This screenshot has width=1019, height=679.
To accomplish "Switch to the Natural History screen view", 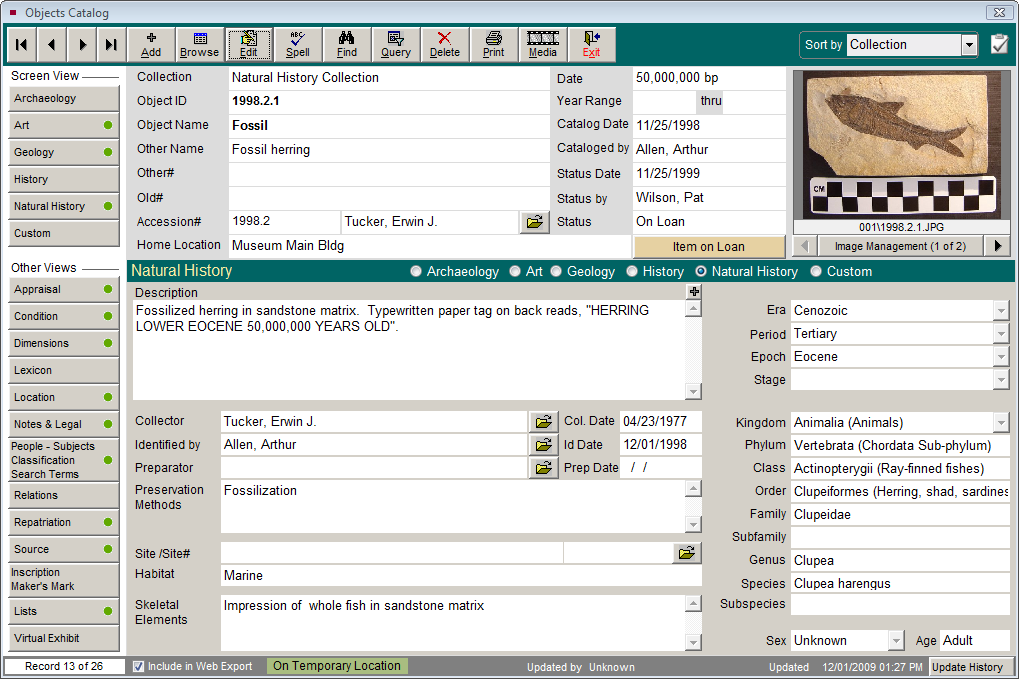I will pos(62,206).
